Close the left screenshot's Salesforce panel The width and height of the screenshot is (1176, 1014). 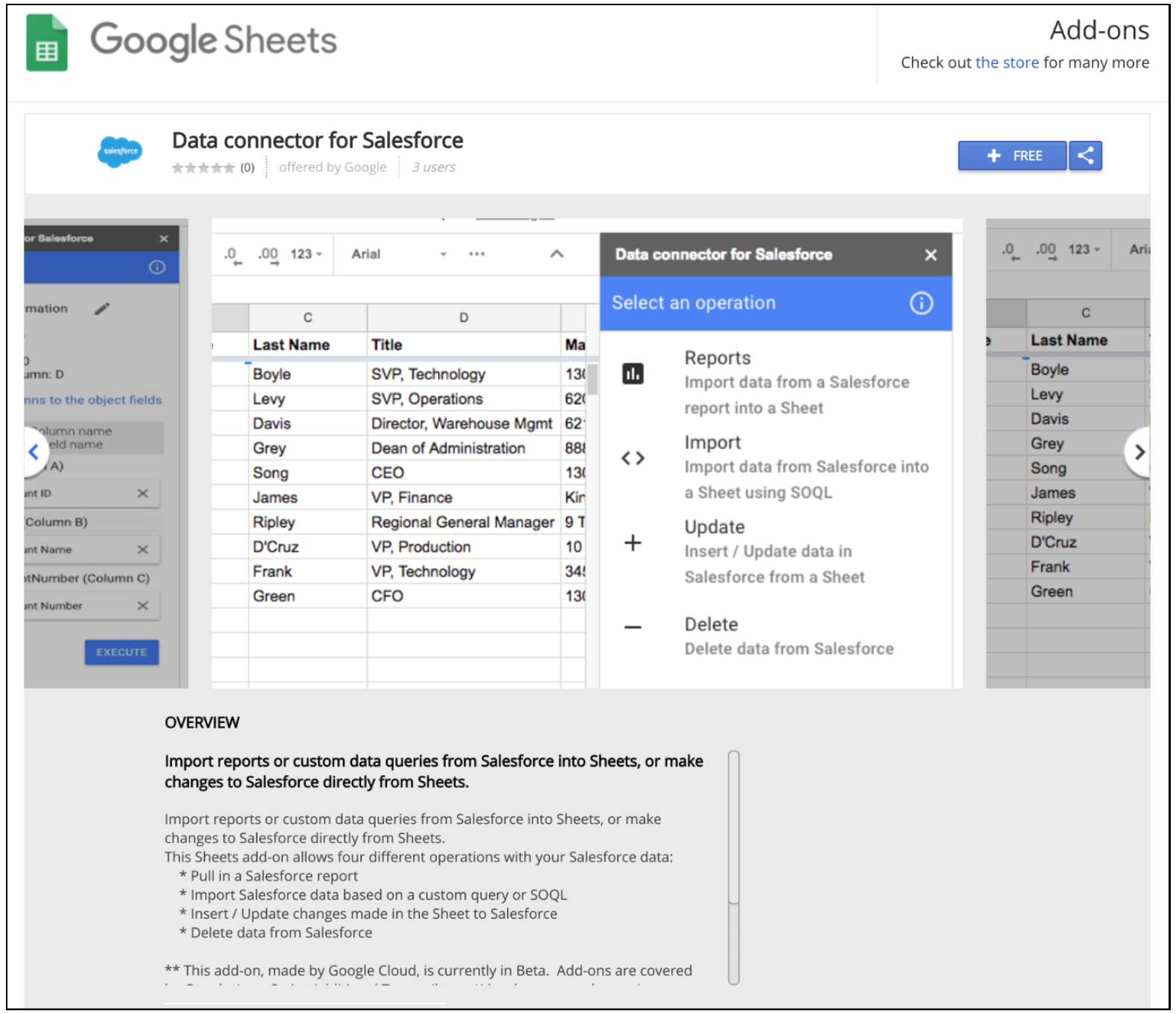(164, 239)
